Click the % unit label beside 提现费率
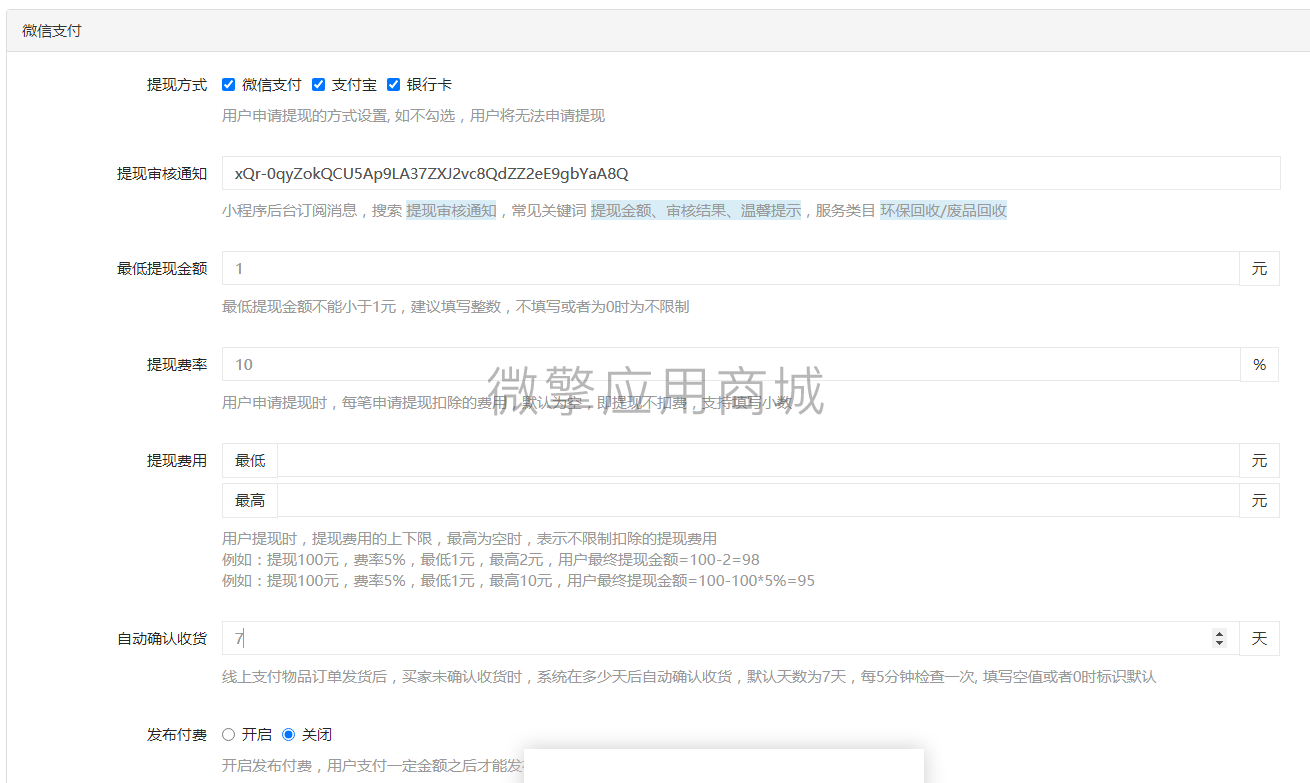The image size is (1310, 783). point(1259,364)
